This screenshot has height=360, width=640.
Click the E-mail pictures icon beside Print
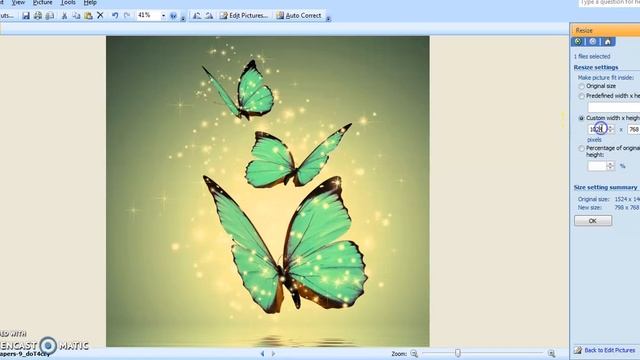pos(50,16)
